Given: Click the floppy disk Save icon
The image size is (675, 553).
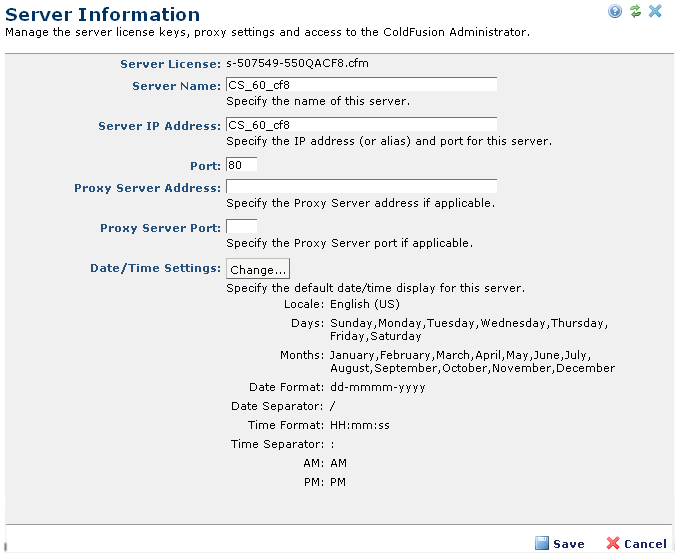Looking at the screenshot, I should click(x=542, y=544).
